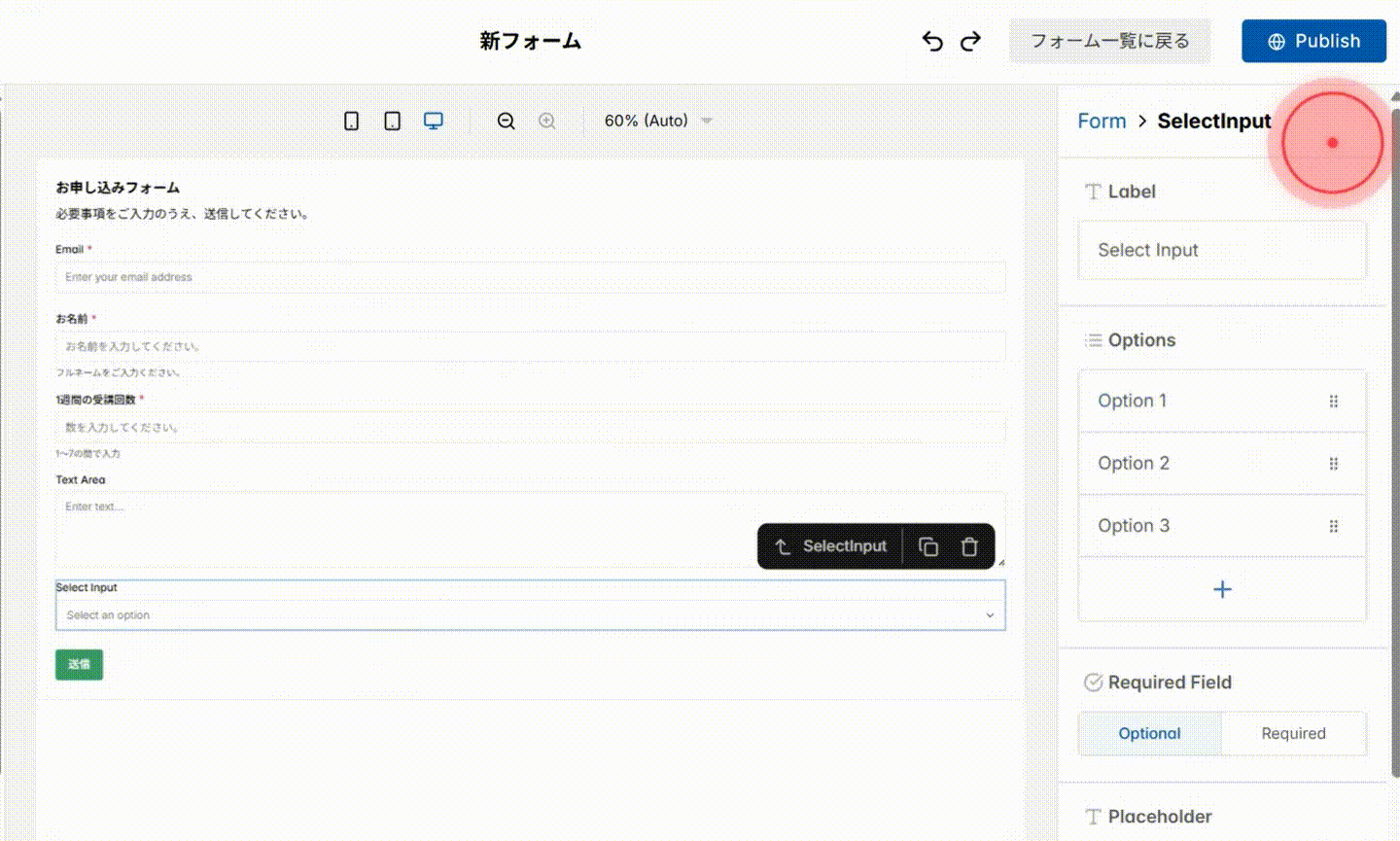Image resolution: width=1400 pixels, height=841 pixels.
Task: Publish the form
Action: coord(1313,41)
